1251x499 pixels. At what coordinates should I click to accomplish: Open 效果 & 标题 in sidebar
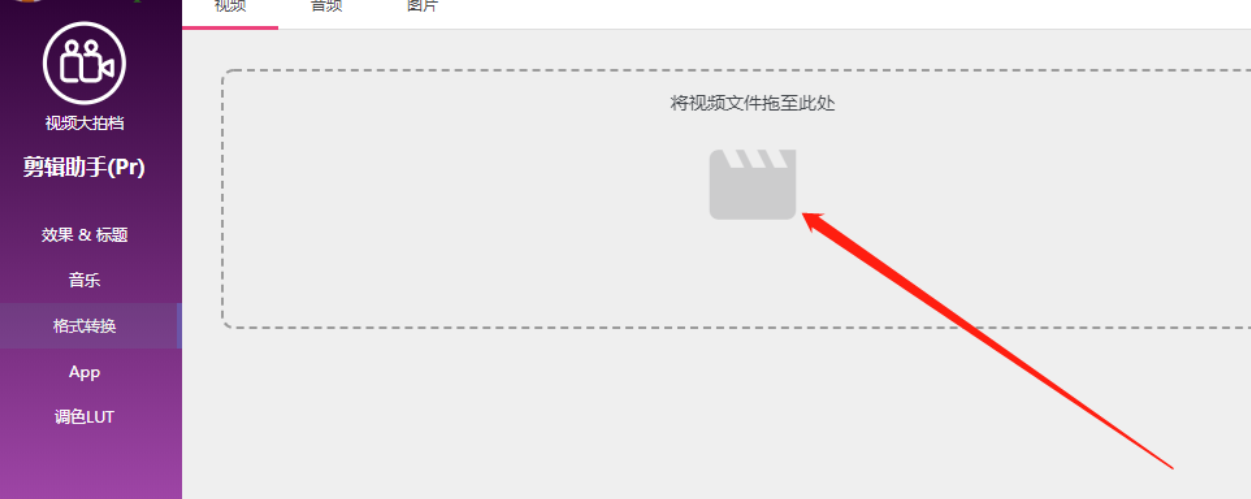point(84,235)
